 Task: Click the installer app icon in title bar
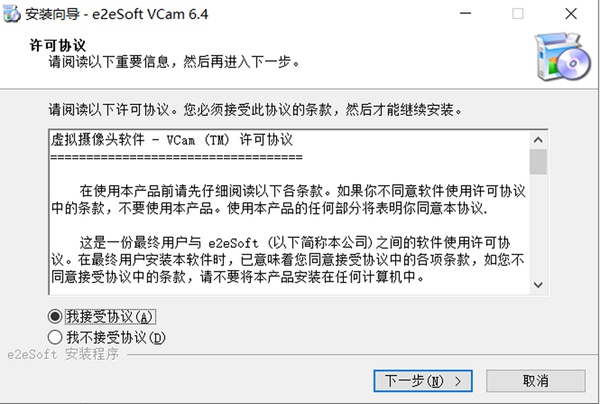(x=11, y=14)
